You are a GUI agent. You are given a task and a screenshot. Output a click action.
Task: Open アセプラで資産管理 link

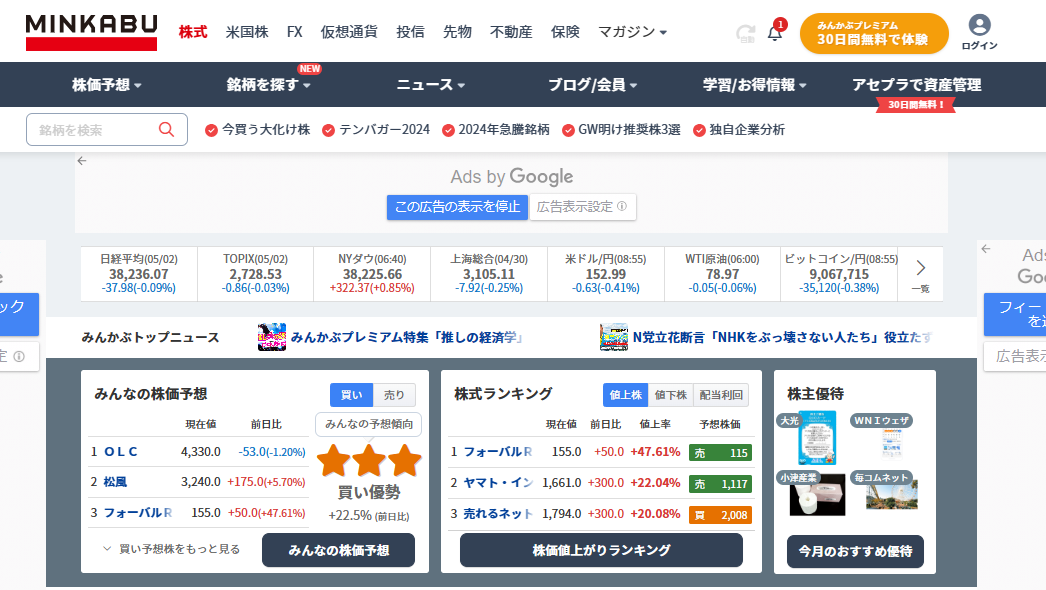point(917,85)
